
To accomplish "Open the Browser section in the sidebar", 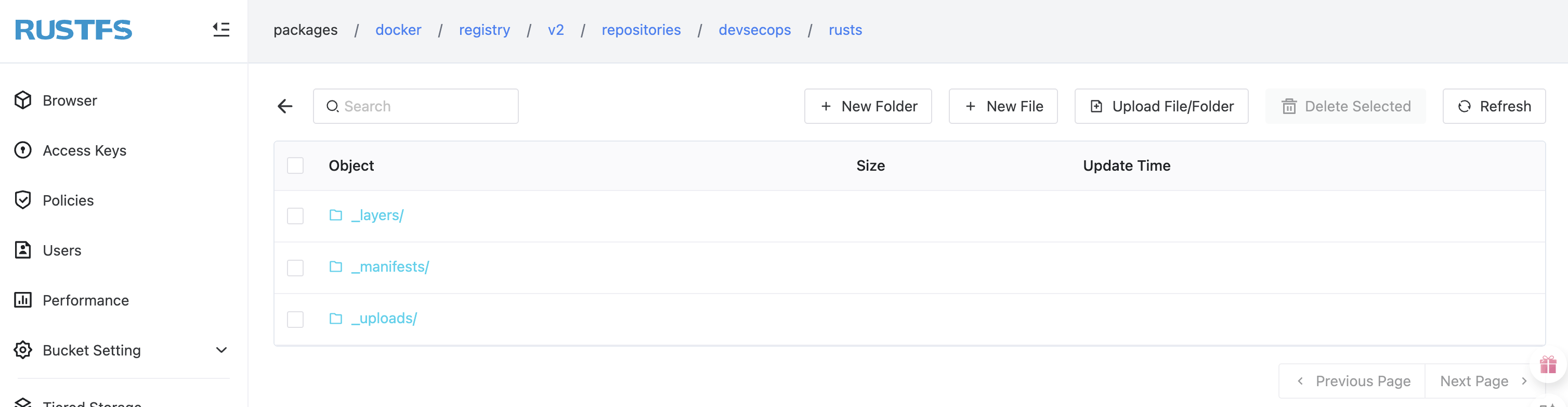I will 69,100.
